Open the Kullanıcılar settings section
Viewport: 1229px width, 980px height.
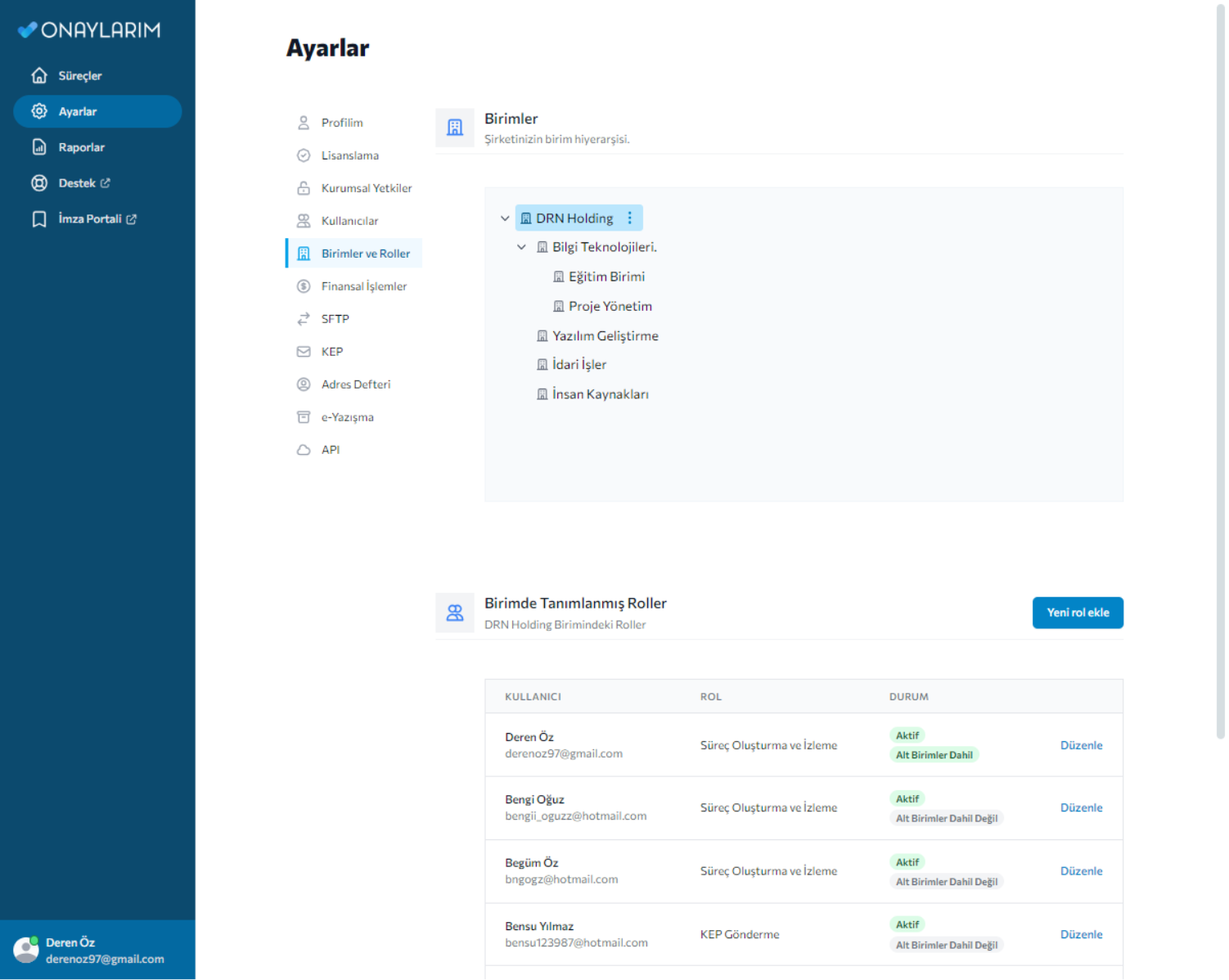[x=349, y=221]
